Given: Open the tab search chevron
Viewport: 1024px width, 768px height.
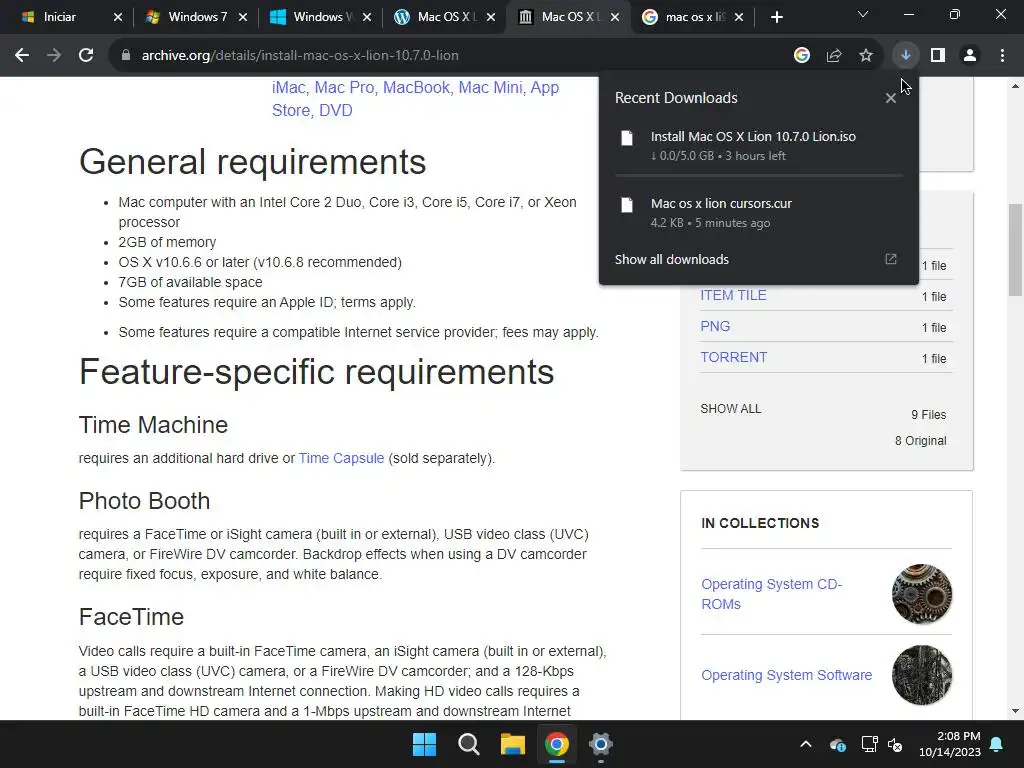Looking at the screenshot, I should click(863, 14).
